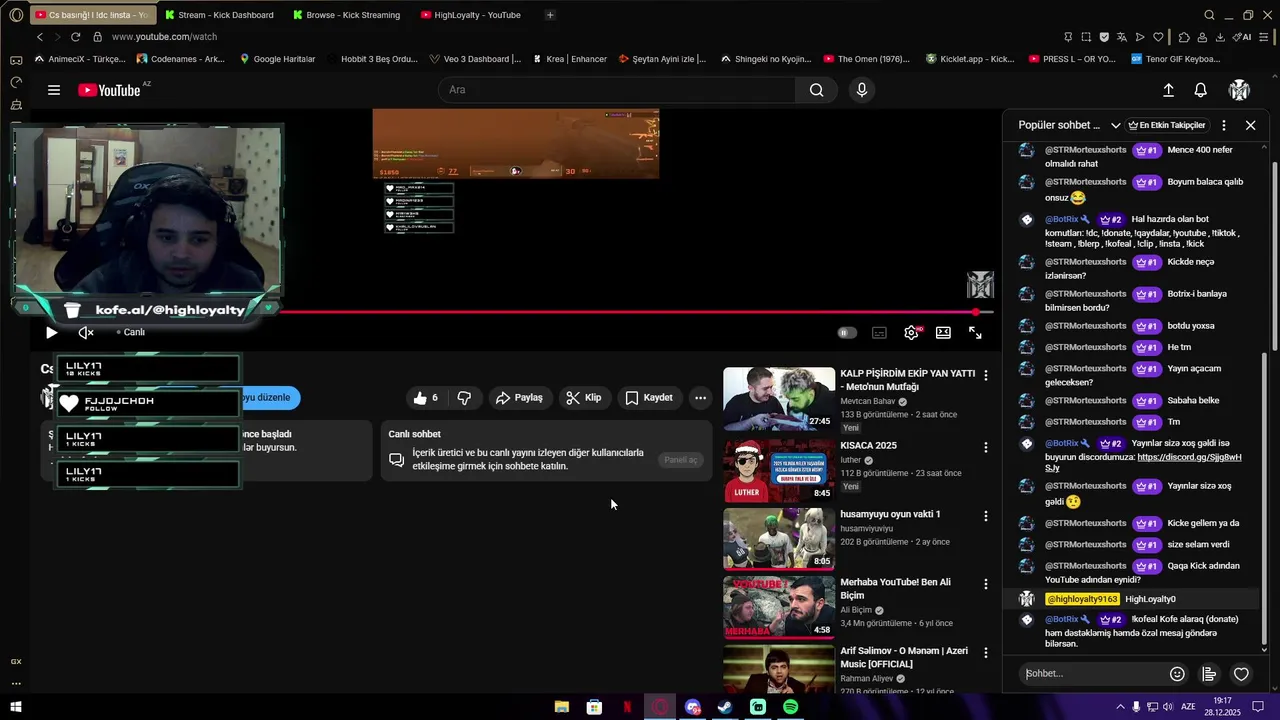Send a heart reaction in chat
The height and width of the screenshot is (720, 1280).
click(x=1241, y=674)
